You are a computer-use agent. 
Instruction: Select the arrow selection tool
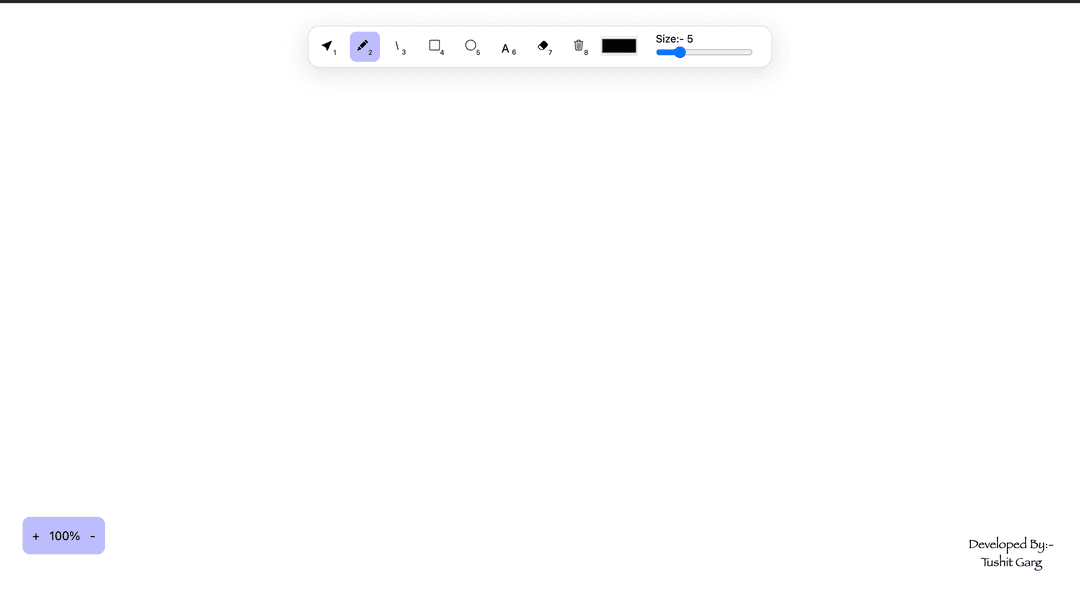point(328,47)
